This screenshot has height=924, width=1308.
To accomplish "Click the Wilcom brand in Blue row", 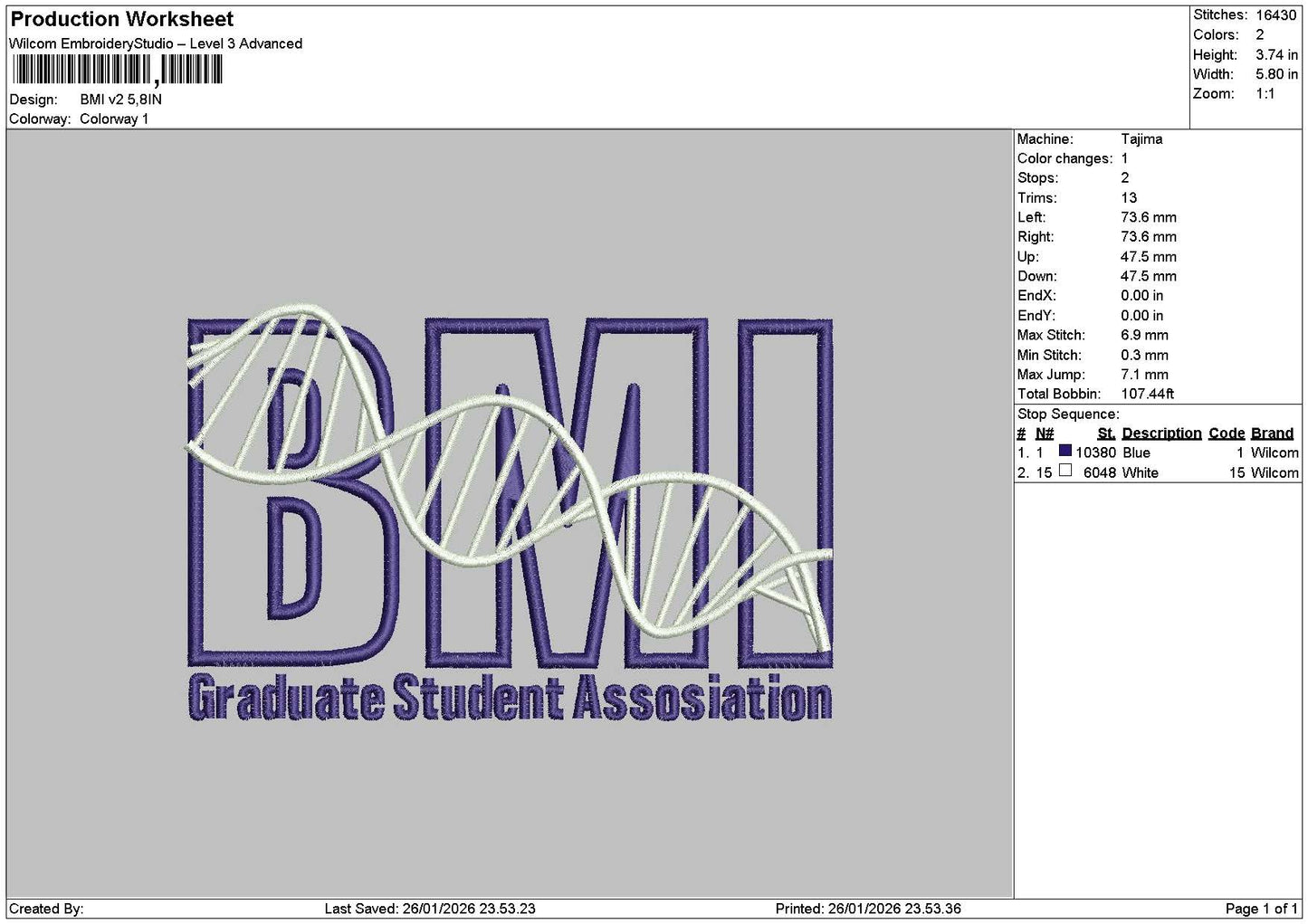I will click(x=1275, y=452).
